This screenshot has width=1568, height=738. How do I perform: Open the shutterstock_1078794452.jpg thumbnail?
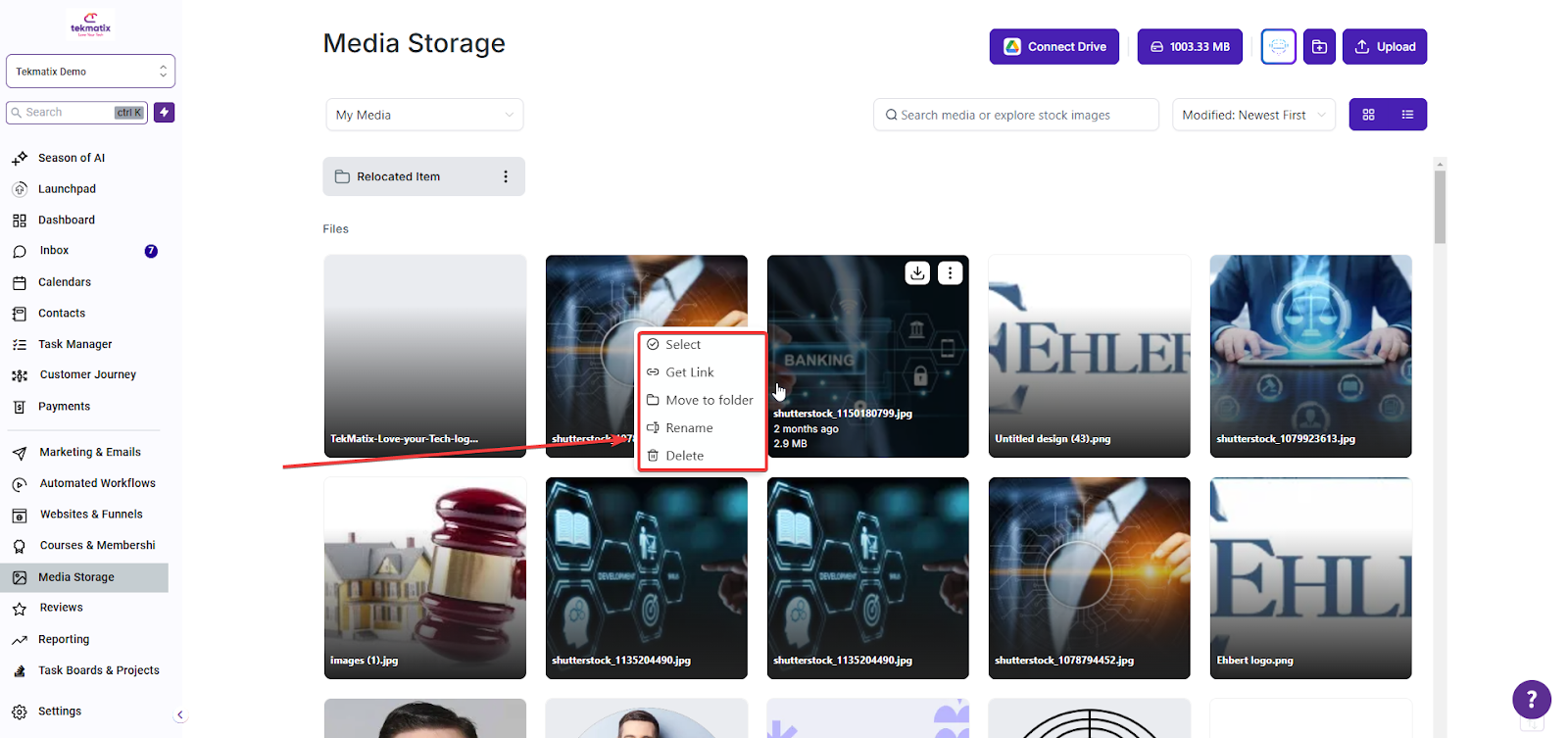(x=1090, y=578)
